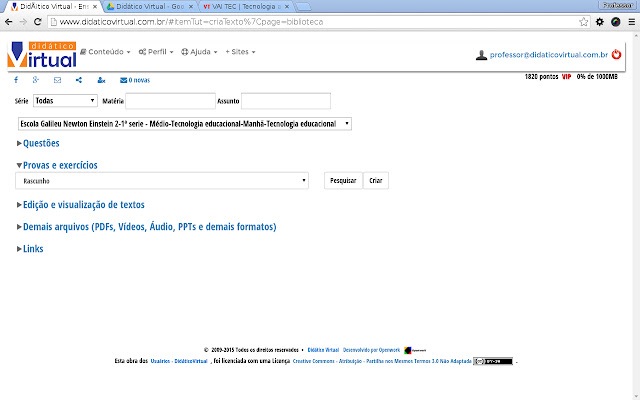This screenshot has width=640, height=400.
Task: Close the Google Drive Didático Virtual tab
Action: tap(191, 7)
